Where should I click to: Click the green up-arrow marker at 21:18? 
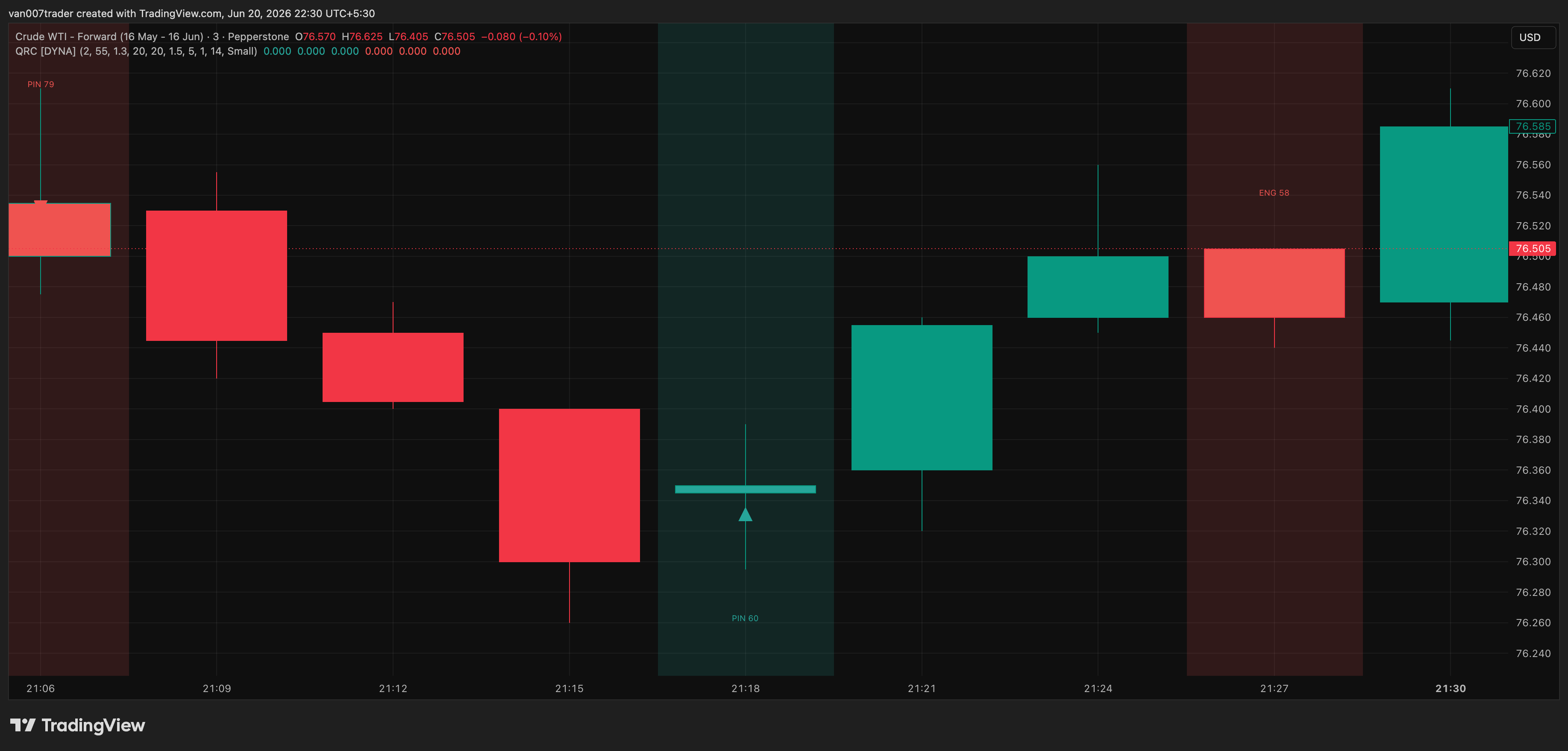[x=745, y=514]
